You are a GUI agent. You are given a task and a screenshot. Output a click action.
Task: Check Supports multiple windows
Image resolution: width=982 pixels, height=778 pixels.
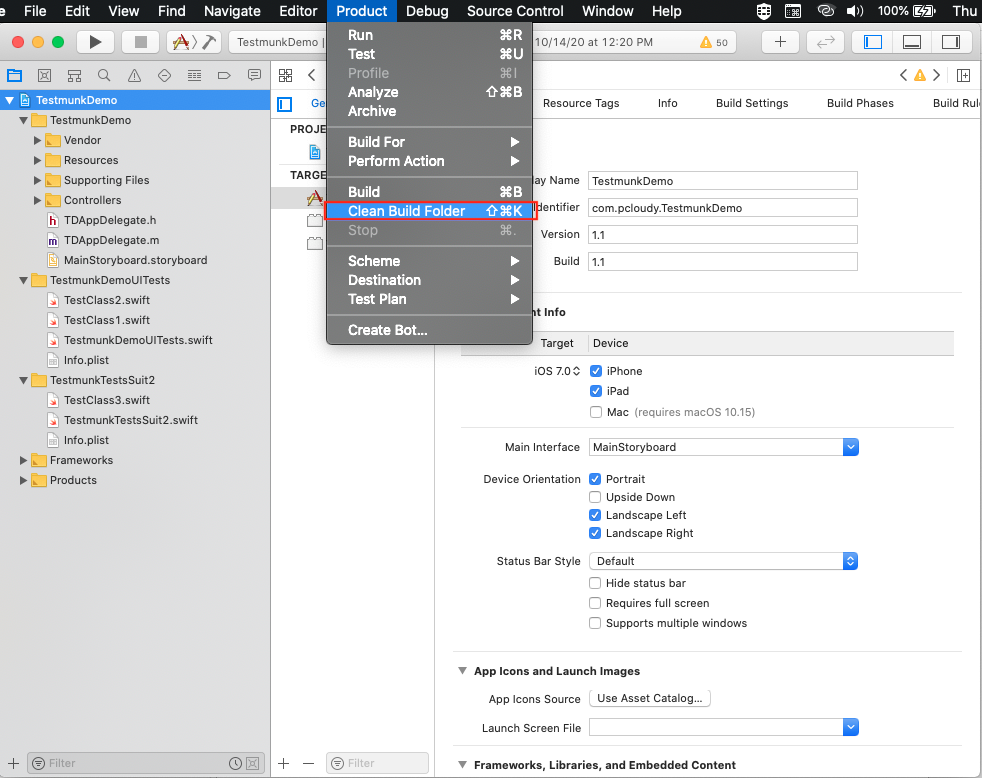[x=596, y=623]
